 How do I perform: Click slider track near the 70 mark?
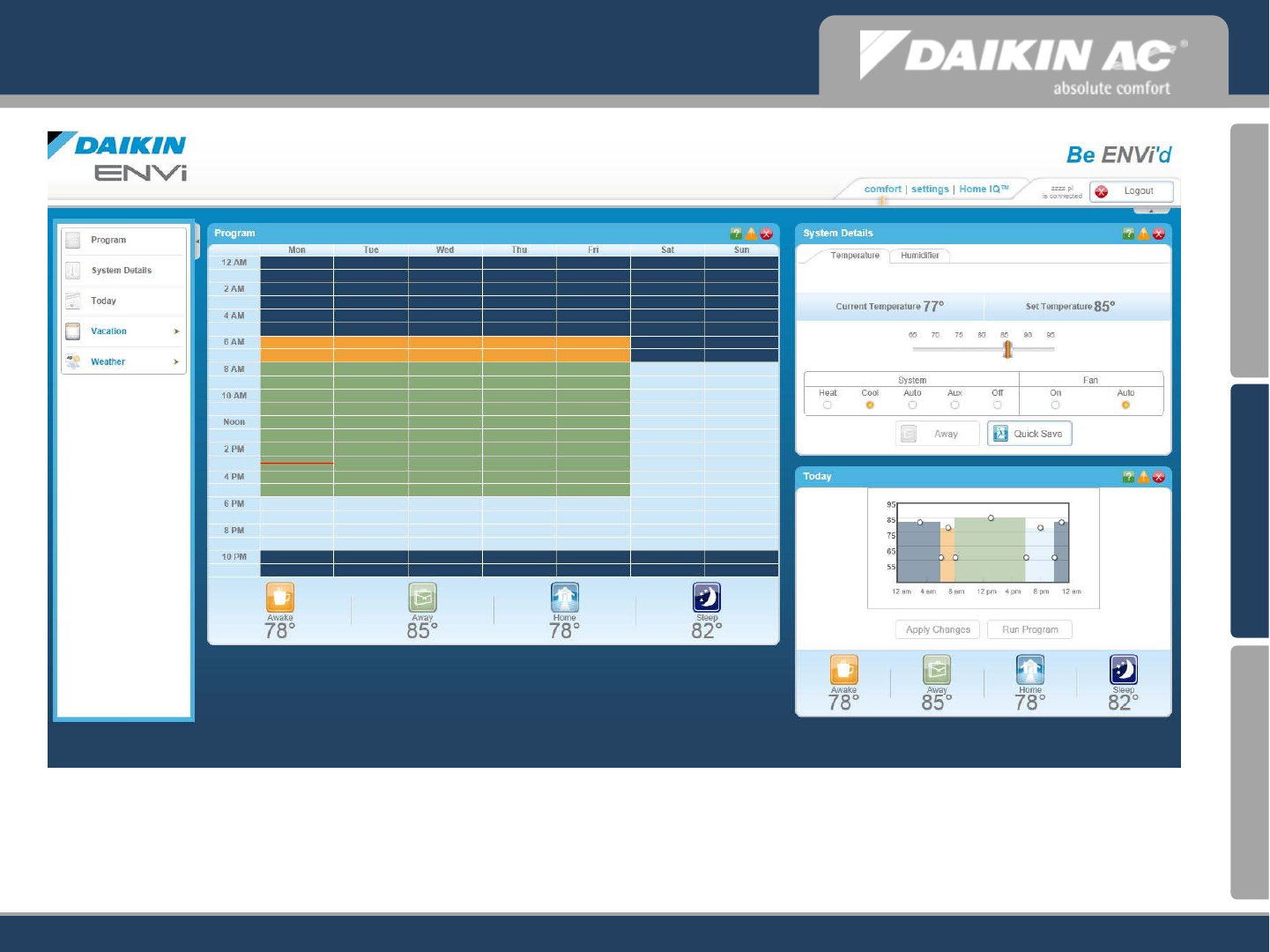(936, 349)
